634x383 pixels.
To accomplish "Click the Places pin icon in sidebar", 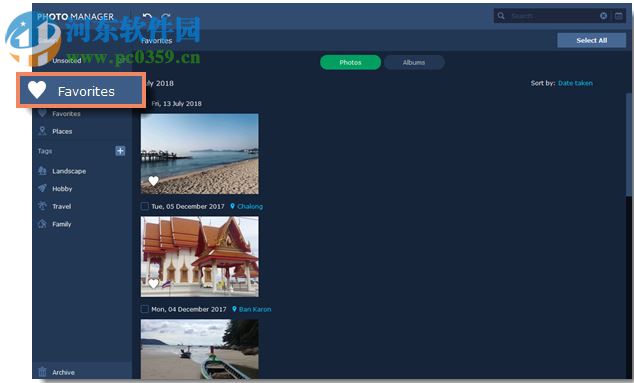I will pyautogui.click(x=42, y=131).
